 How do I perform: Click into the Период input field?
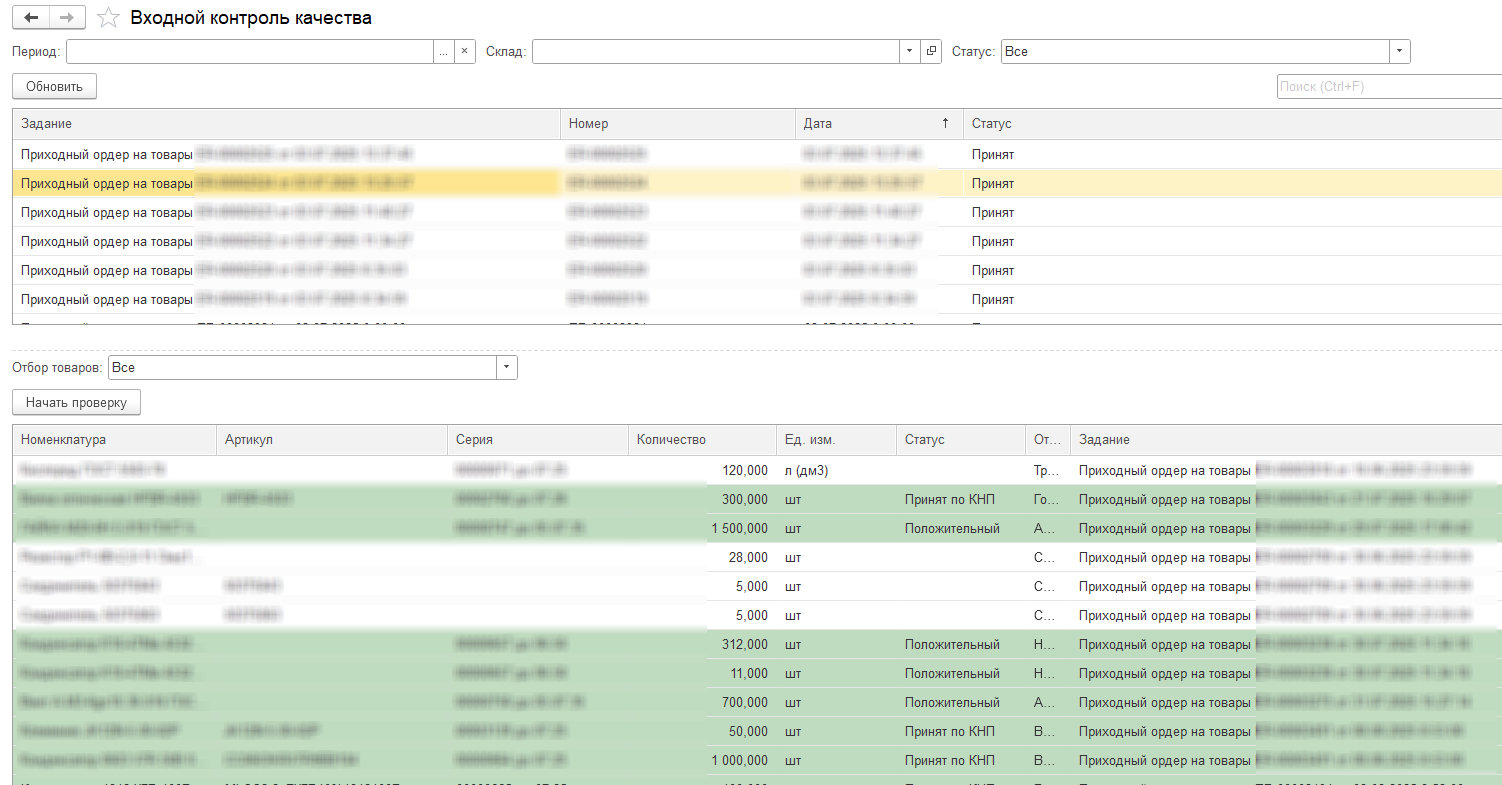point(249,51)
